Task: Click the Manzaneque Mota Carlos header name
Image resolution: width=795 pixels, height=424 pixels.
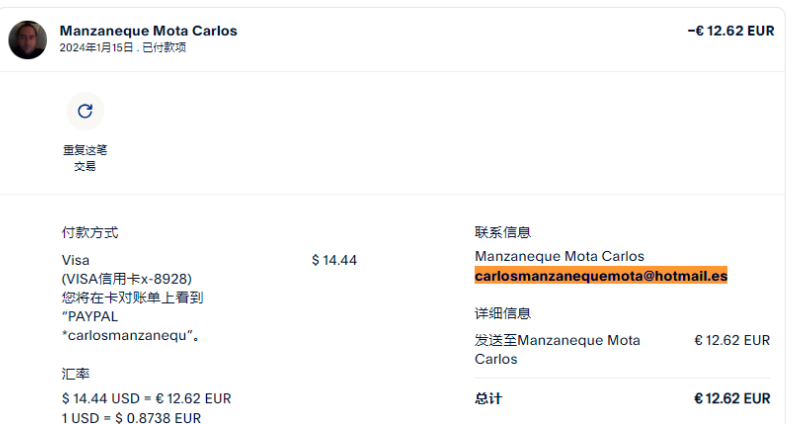Action: 148,31
